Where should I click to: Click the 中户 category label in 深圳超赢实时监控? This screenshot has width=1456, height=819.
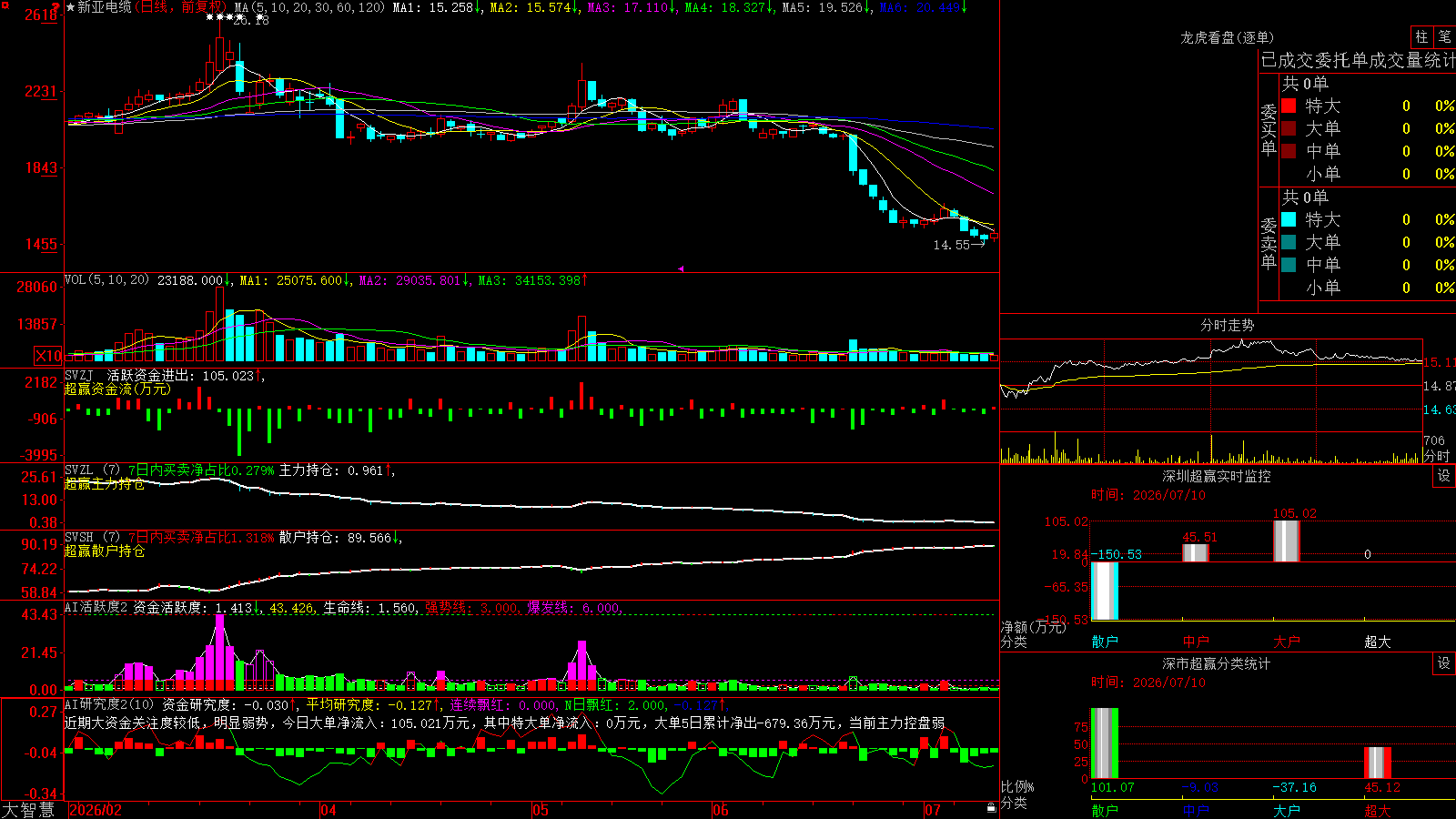point(1196,642)
